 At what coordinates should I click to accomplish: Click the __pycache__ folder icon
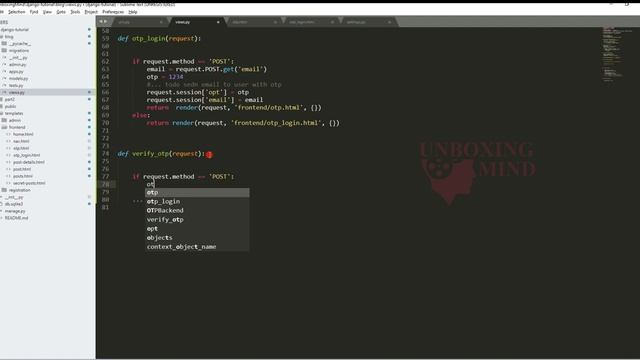(4, 44)
